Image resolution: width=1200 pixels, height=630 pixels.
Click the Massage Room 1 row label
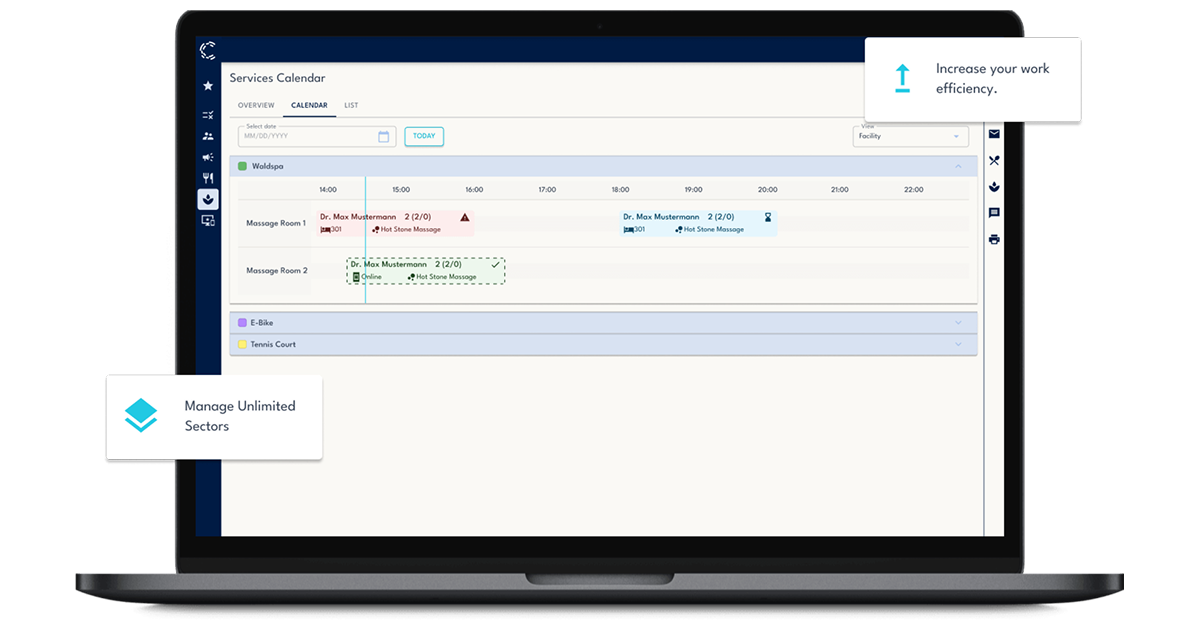click(x=276, y=223)
